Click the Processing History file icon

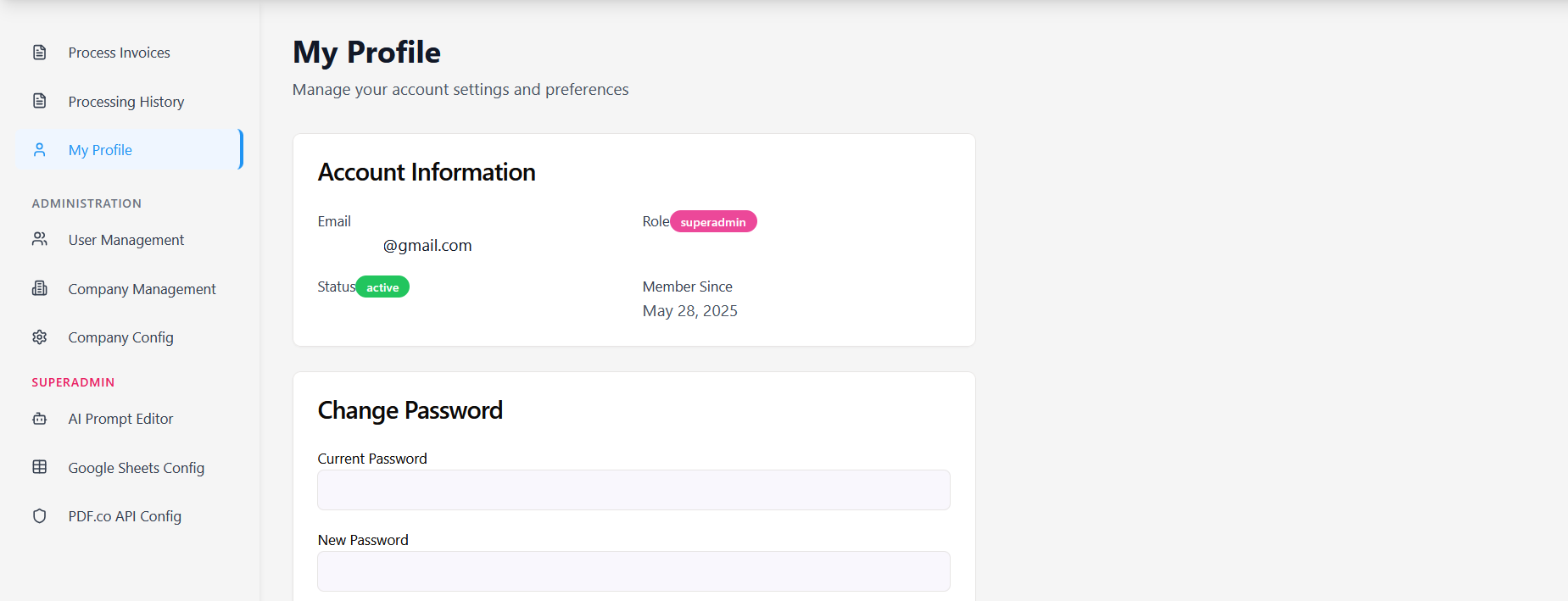pyautogui.click(x=40, y=101)
